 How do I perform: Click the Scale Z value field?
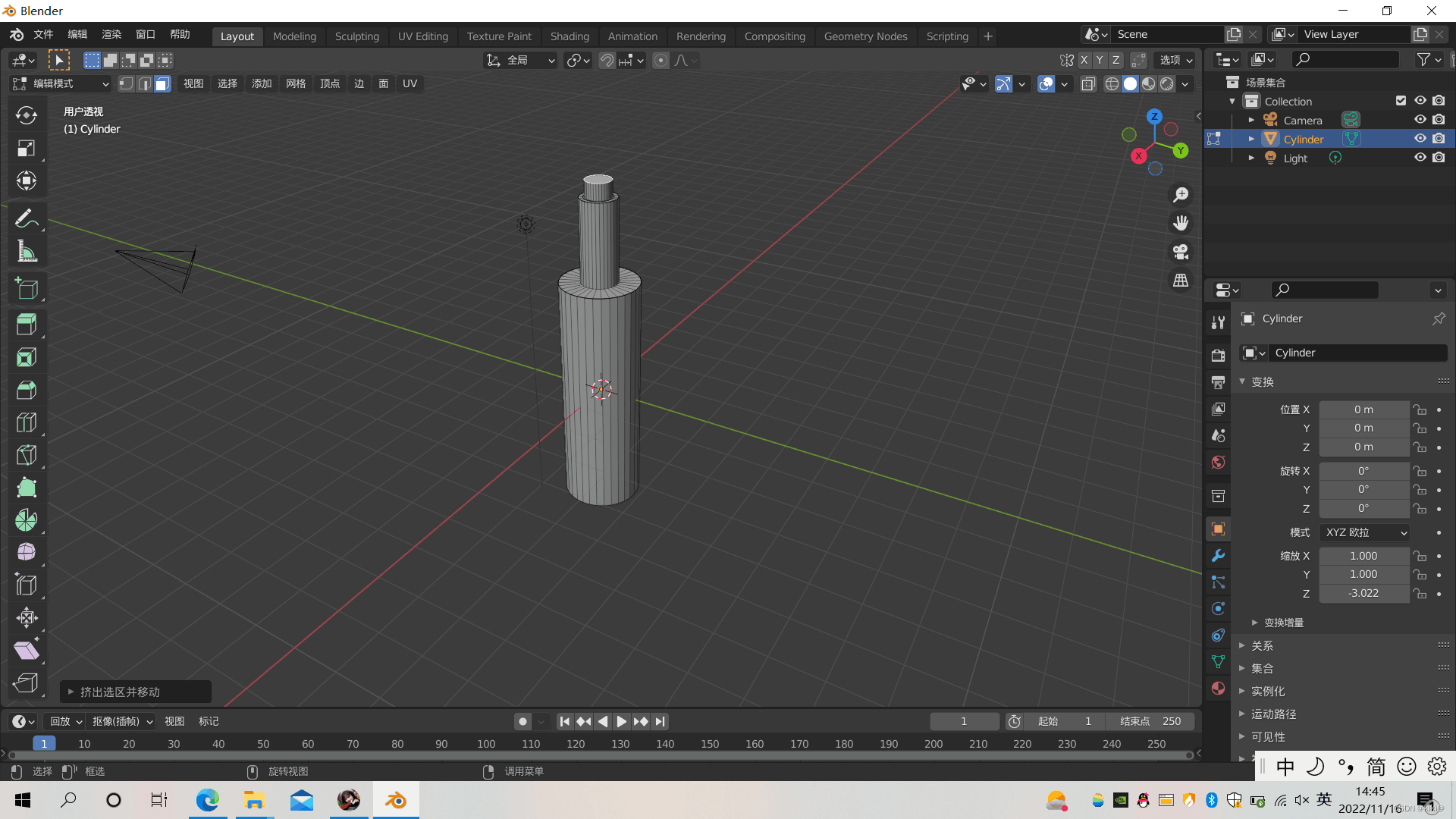click(1363, 594)
